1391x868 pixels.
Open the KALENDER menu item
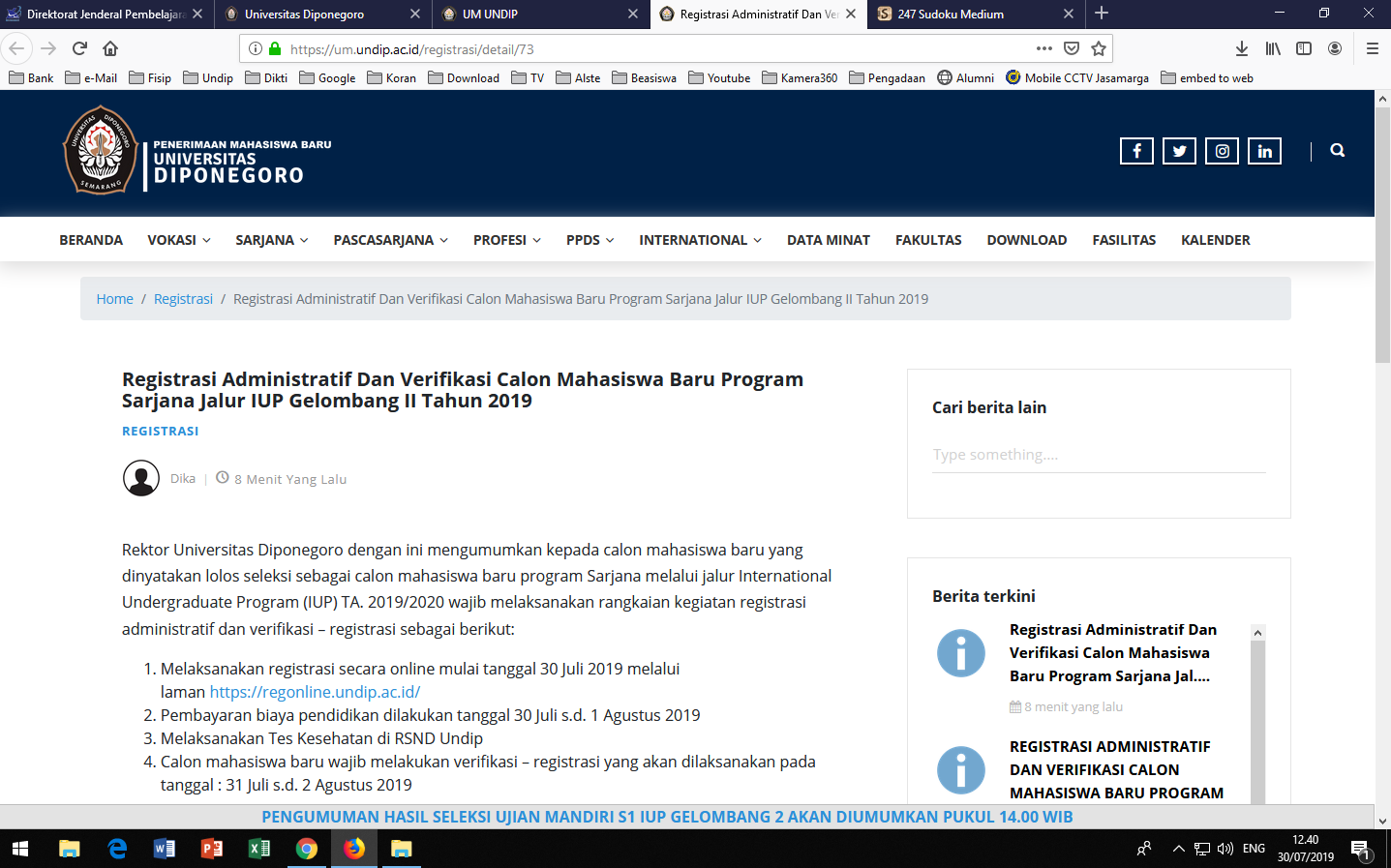coord(1216,240)
